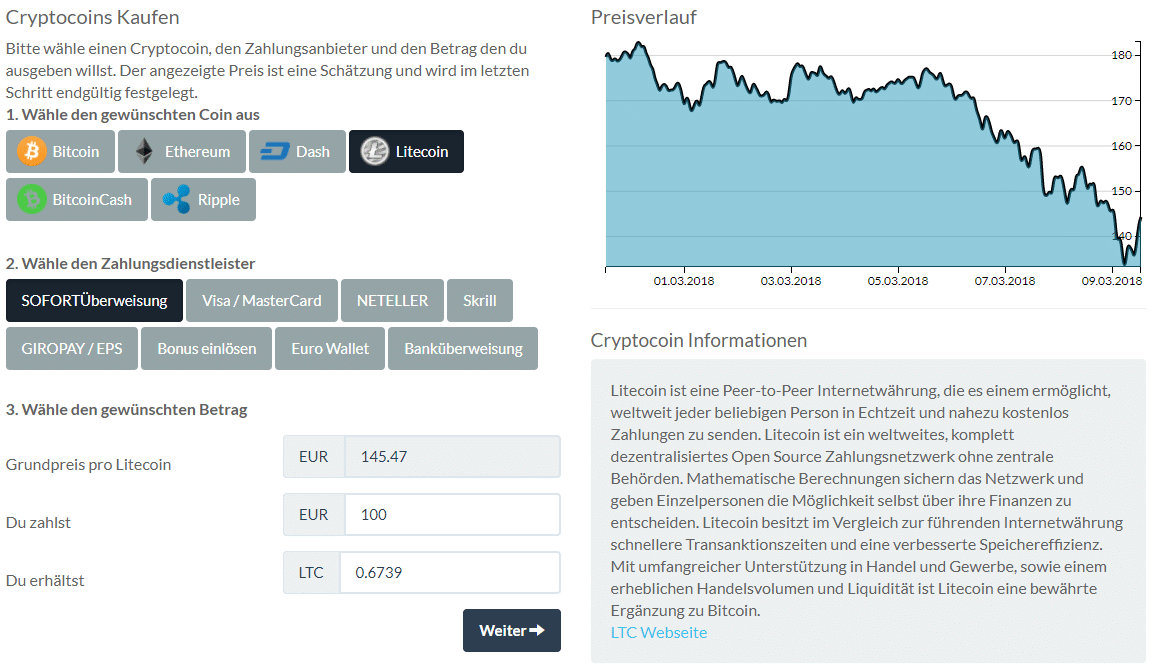
Task: Click the 05.03.2018 date label
Action: tap(898, 281)
